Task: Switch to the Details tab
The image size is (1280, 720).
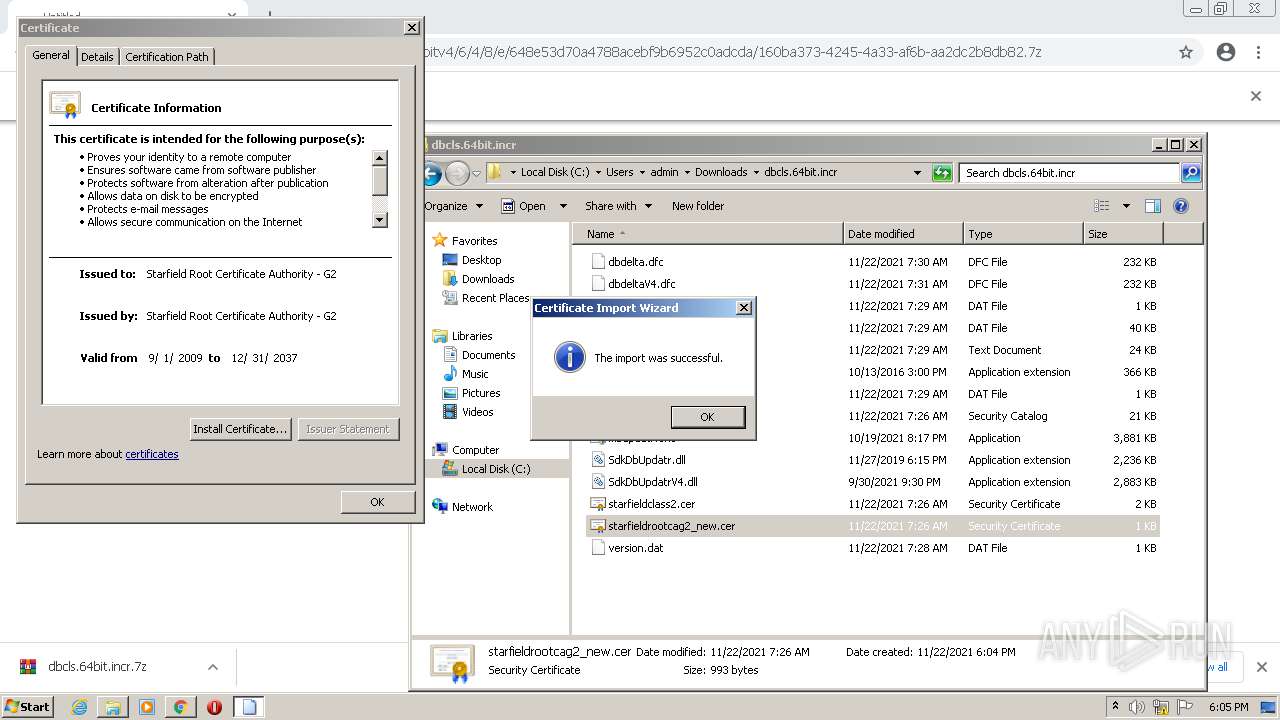Action: pyautogui.click(x=97, y=57)
